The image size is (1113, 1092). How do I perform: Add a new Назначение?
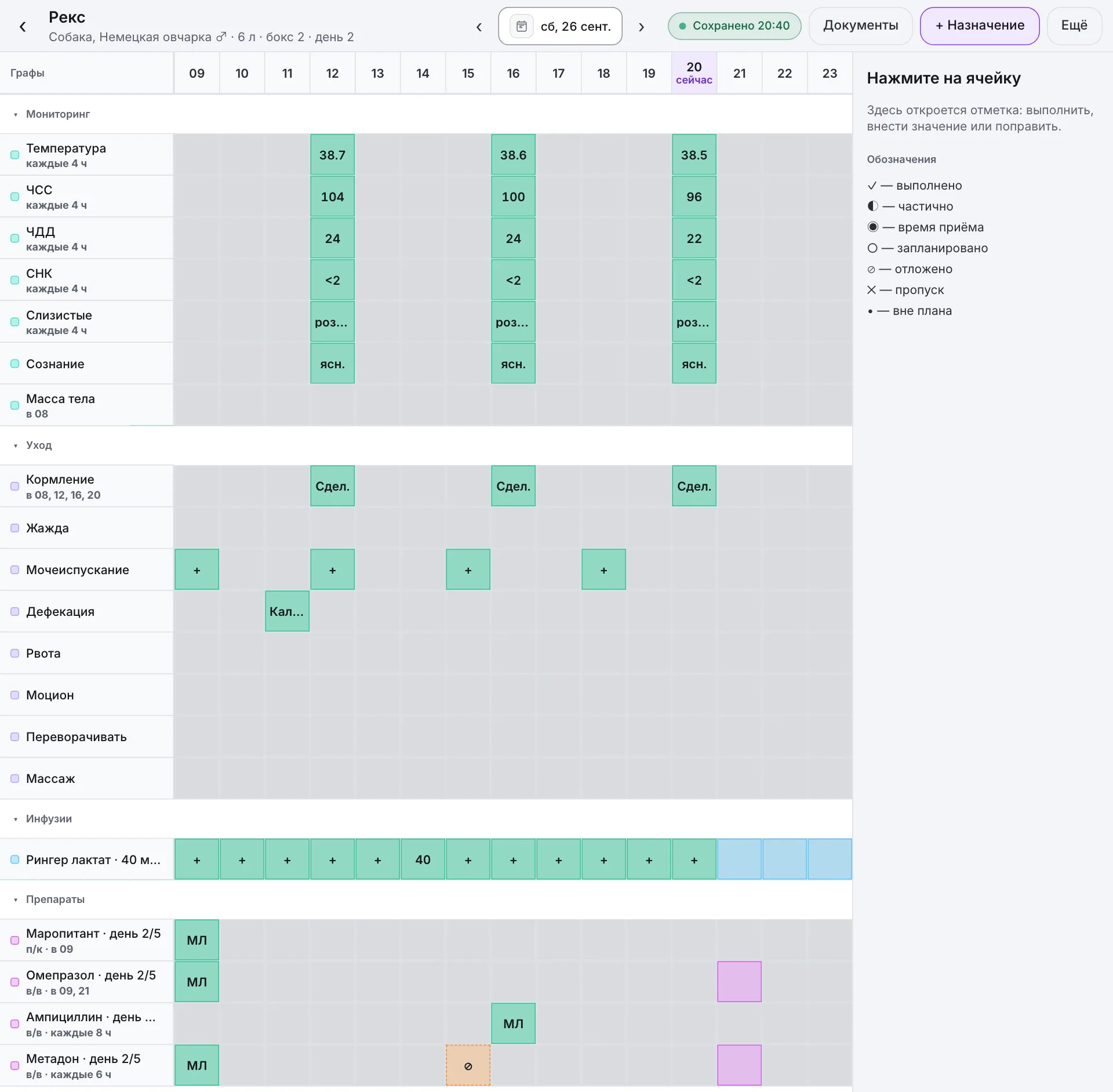coord(980,26)
